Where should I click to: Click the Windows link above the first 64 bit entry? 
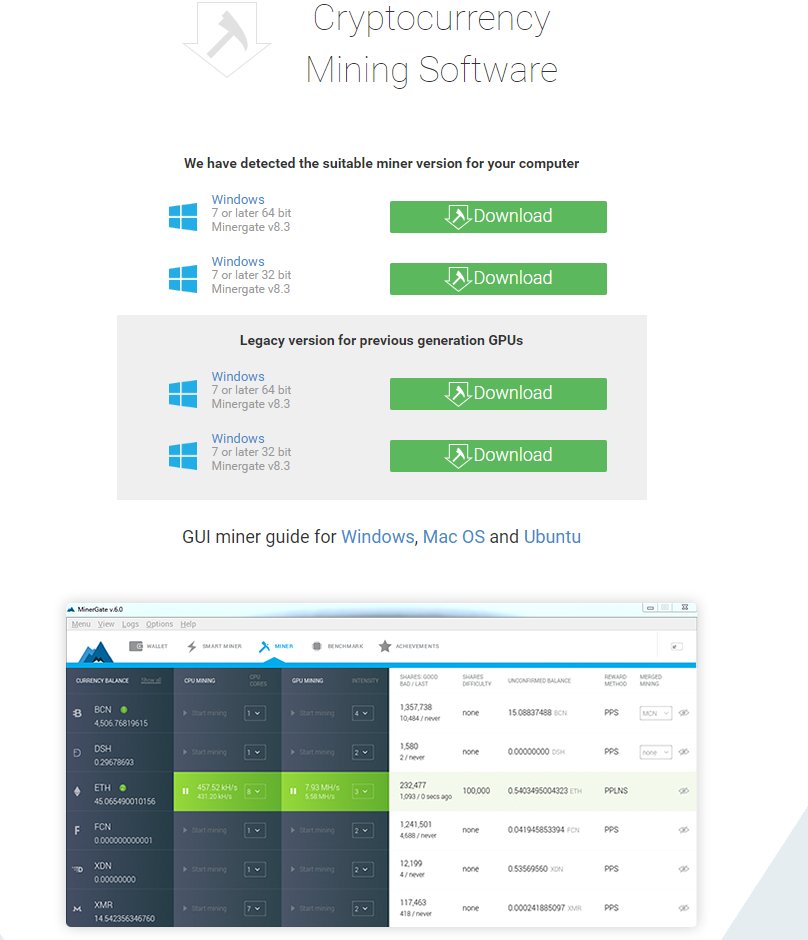coord(238,200)
